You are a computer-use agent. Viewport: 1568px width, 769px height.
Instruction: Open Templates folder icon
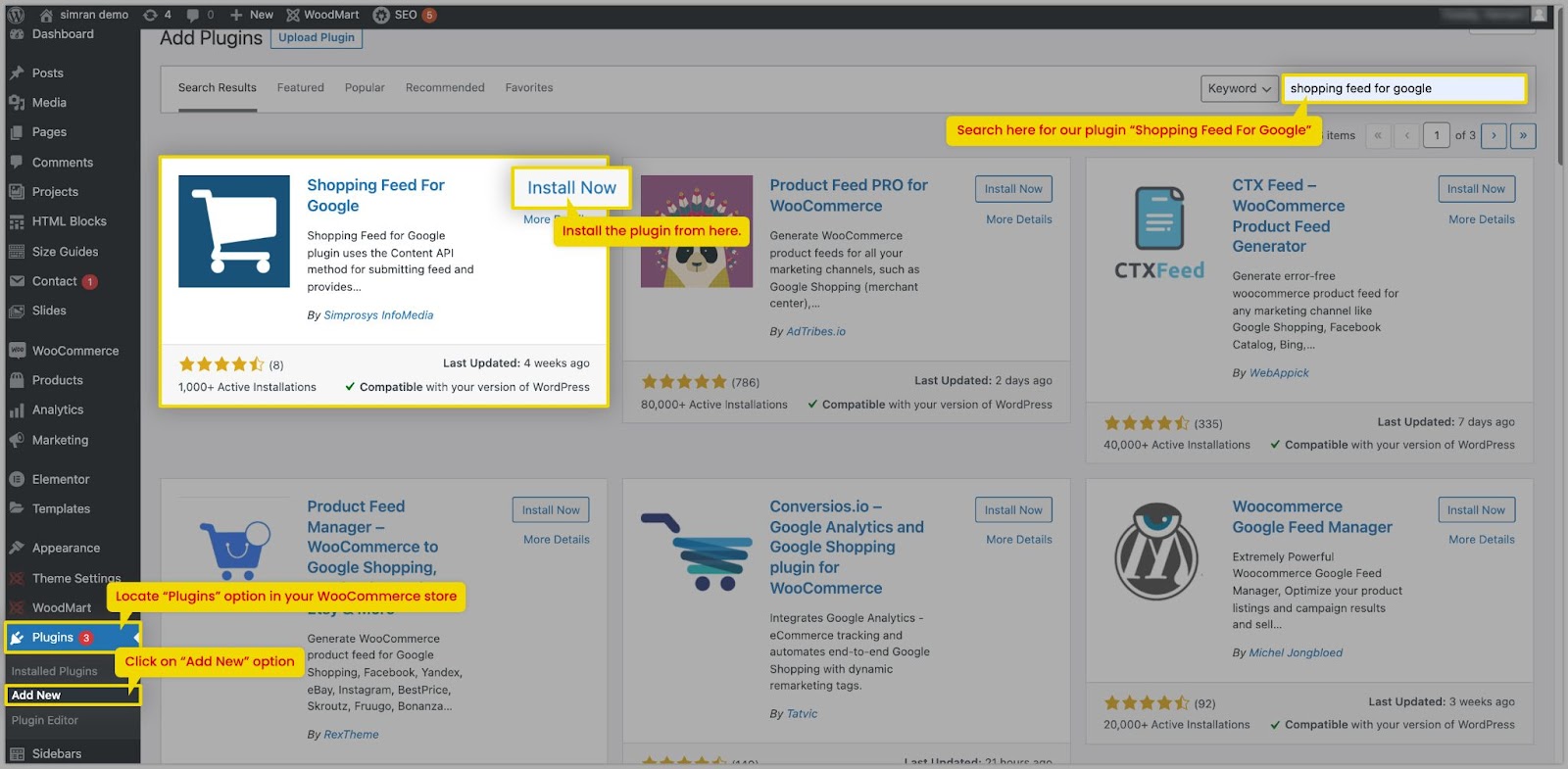point(17,508)
